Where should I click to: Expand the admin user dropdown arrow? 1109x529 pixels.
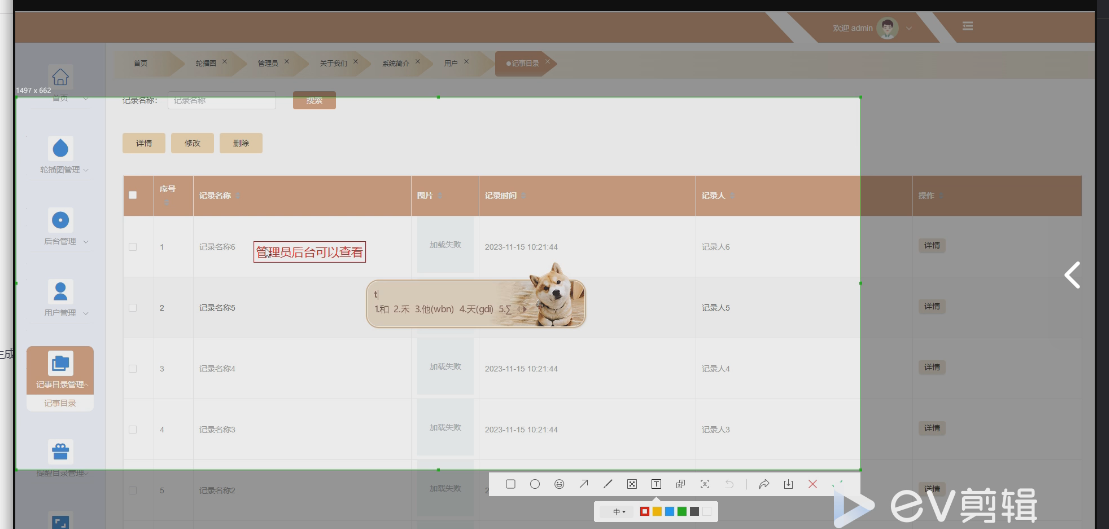point(909,28)
